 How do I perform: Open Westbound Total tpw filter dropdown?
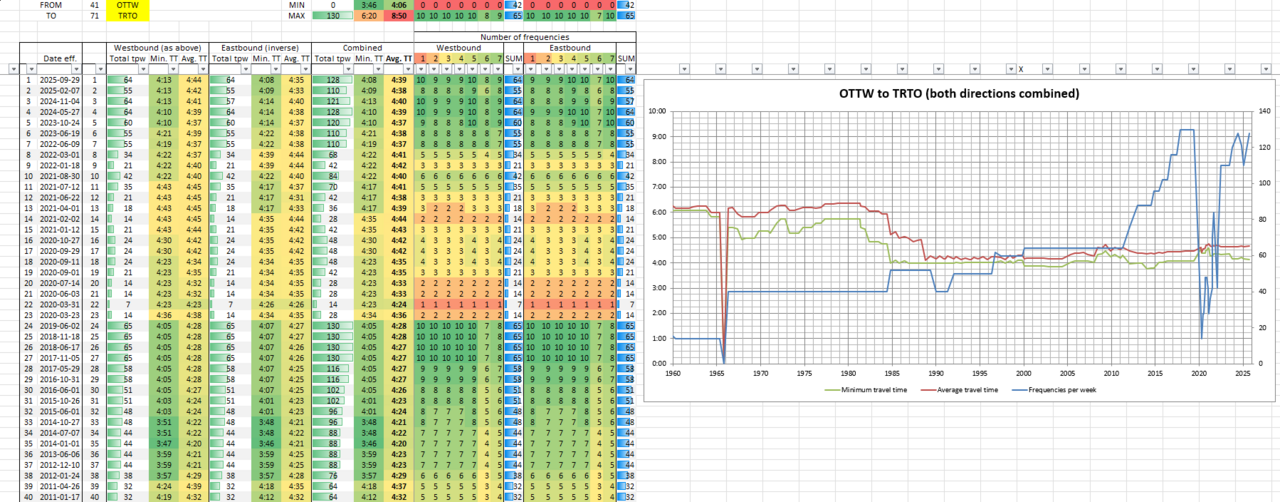144,69
